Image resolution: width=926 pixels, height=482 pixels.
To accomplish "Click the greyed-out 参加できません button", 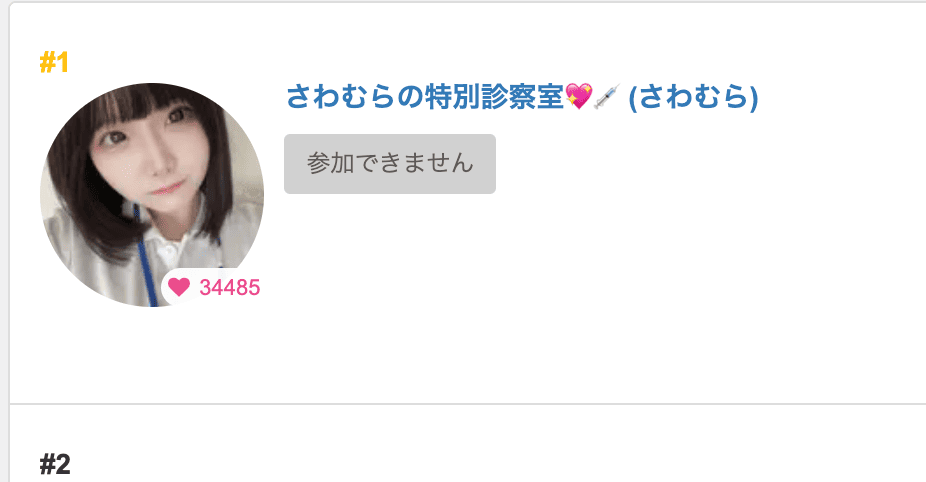I will (390, 164).
